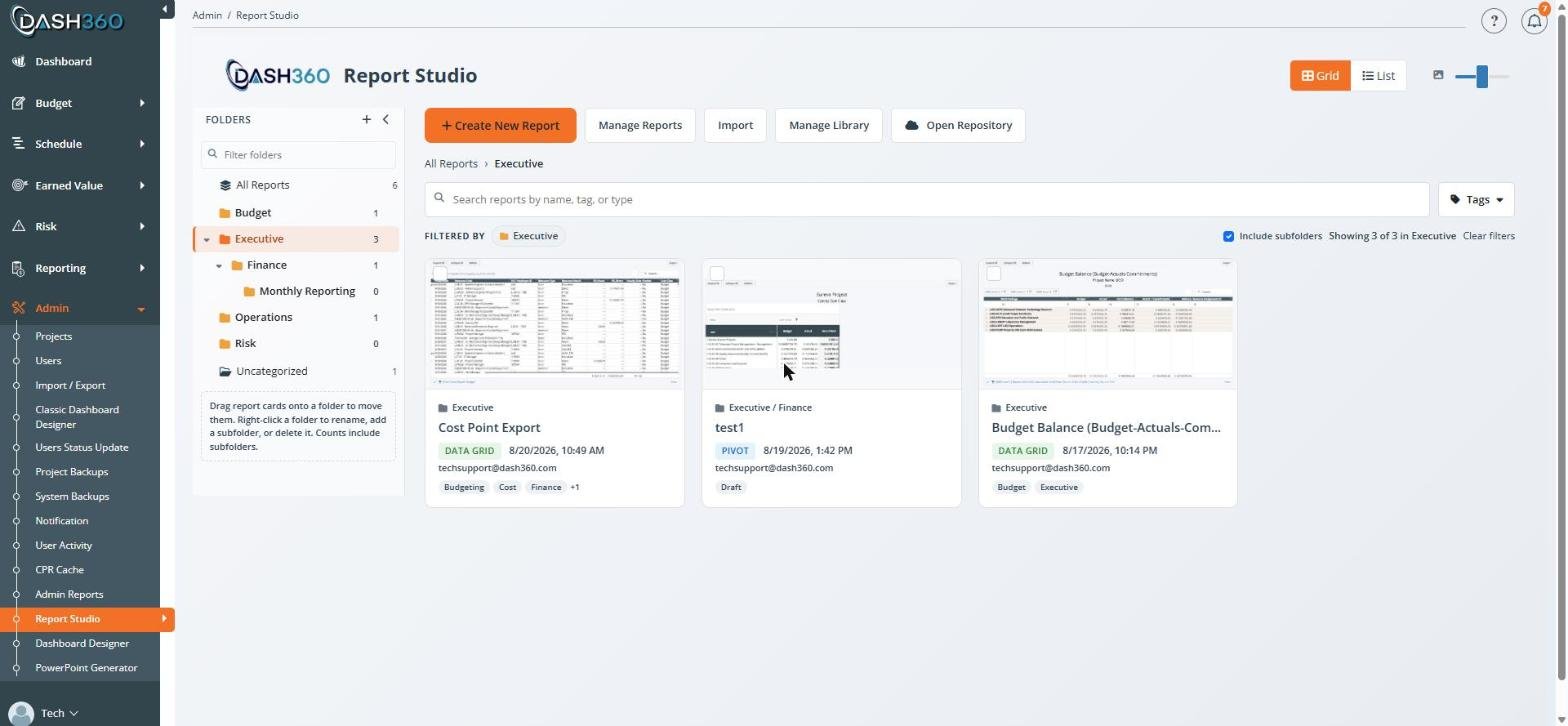Click the All Reports stack icon
The image size is (1568, 726).
(x=225, y=185)
